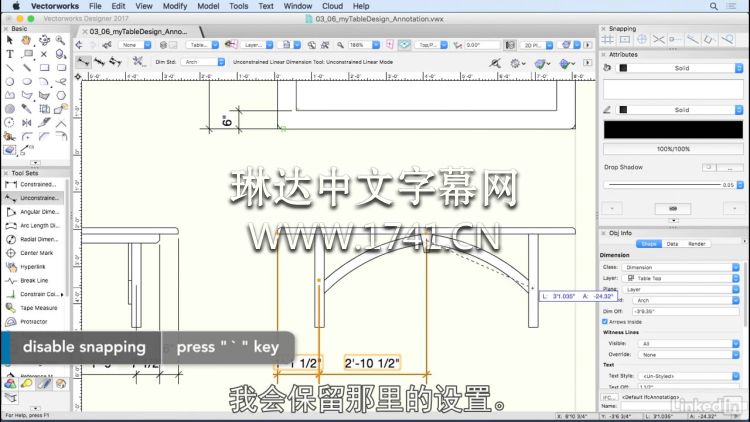Select the Pan hand tool

[27, 40]
